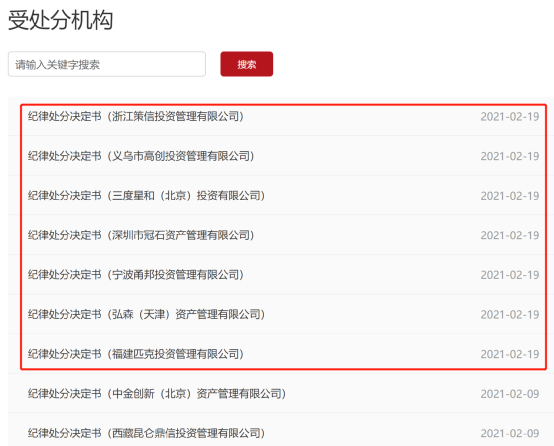Open decision for 西藏昆仑鼎信投资管理有限公司
Screen dimensions: 554x446
[146, 433]
